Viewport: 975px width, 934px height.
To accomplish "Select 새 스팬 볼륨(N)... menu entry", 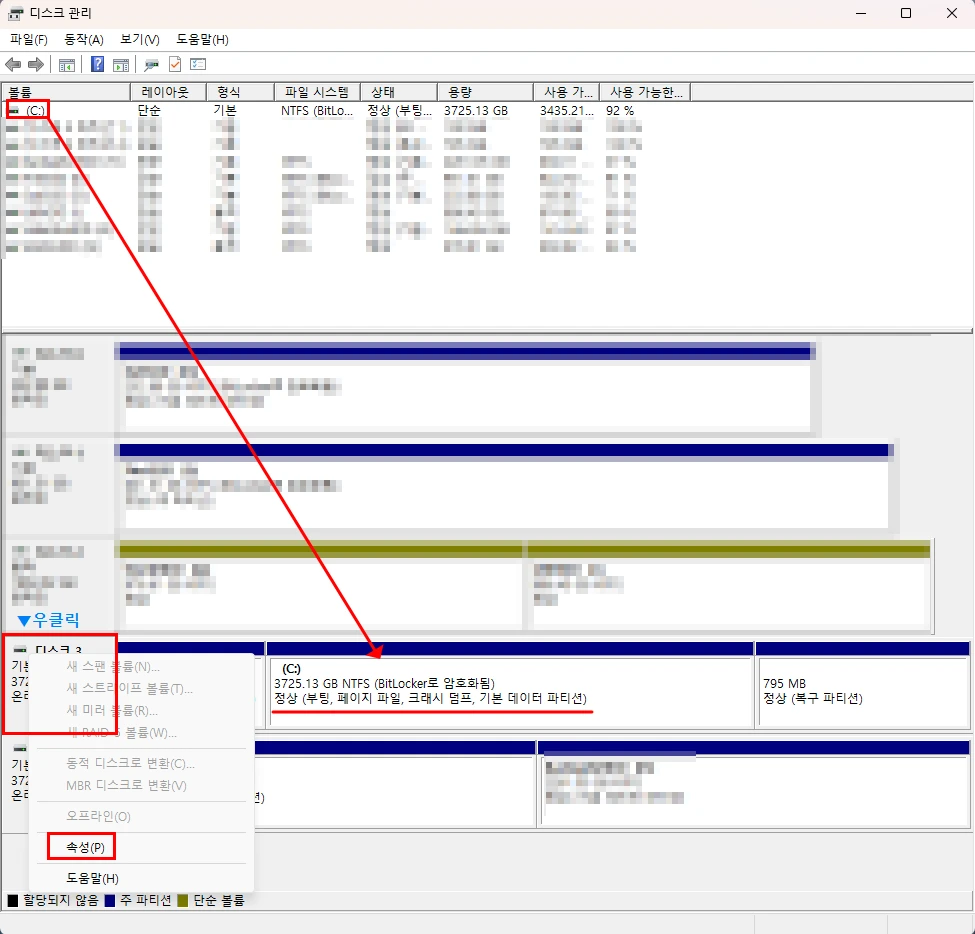I will click(x=113, y=667).
